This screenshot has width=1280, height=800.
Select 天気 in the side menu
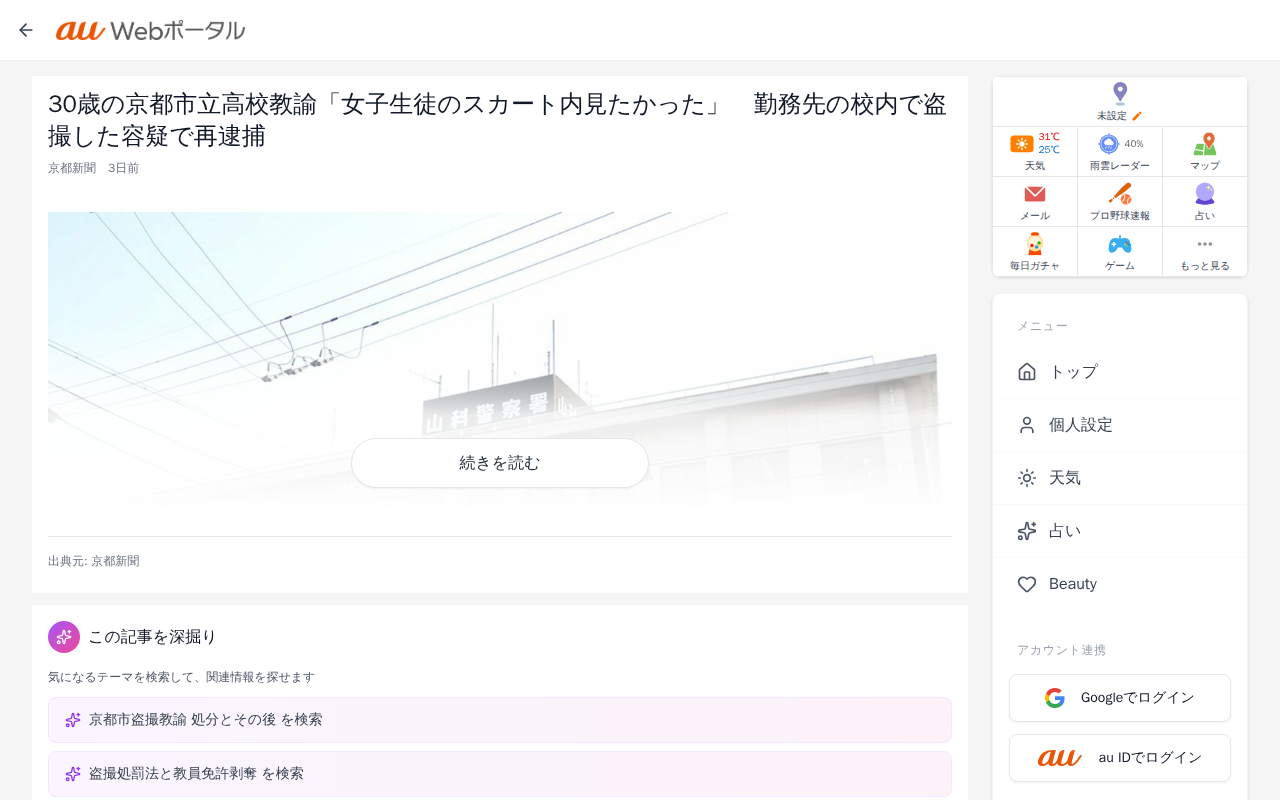click(x=1120, y=478)
